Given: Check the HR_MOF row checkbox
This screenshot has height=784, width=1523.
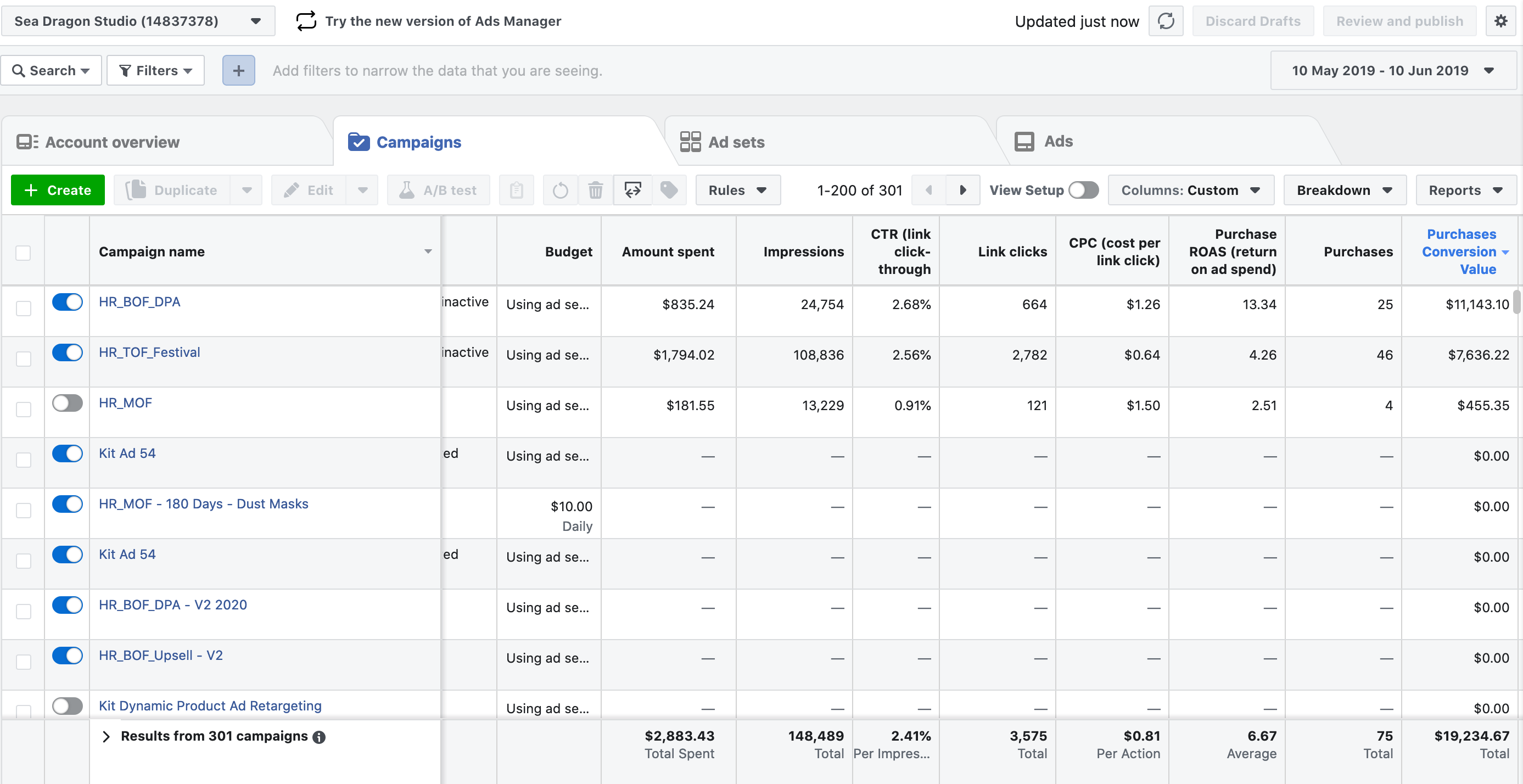Looking at the screenshot, I should [24, 409].
